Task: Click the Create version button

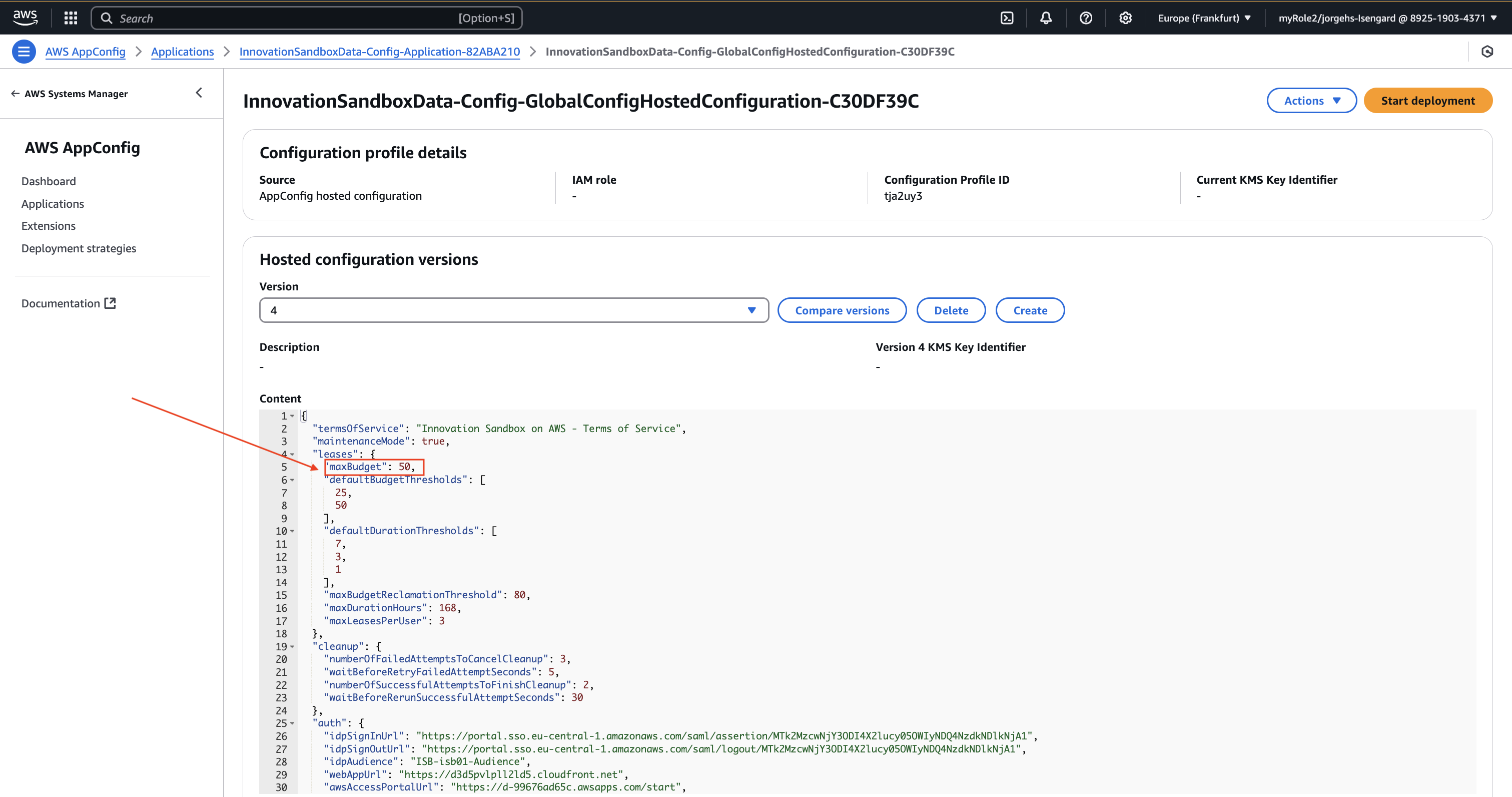Action: coord(1030,310)
